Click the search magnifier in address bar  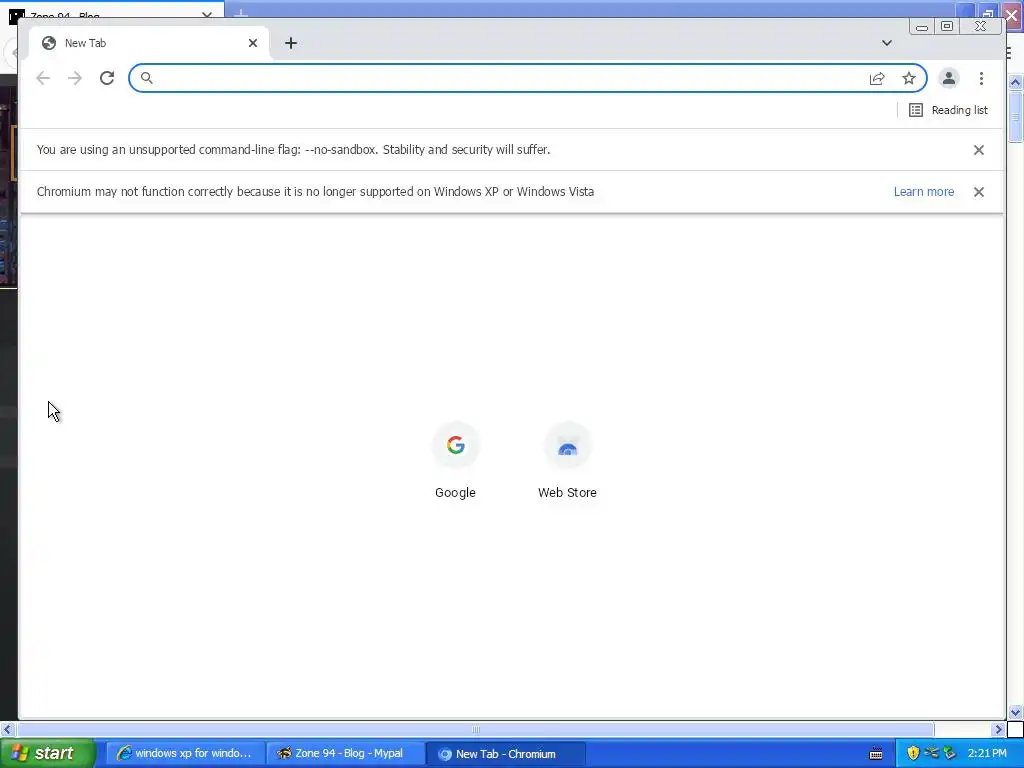point(147,78)
